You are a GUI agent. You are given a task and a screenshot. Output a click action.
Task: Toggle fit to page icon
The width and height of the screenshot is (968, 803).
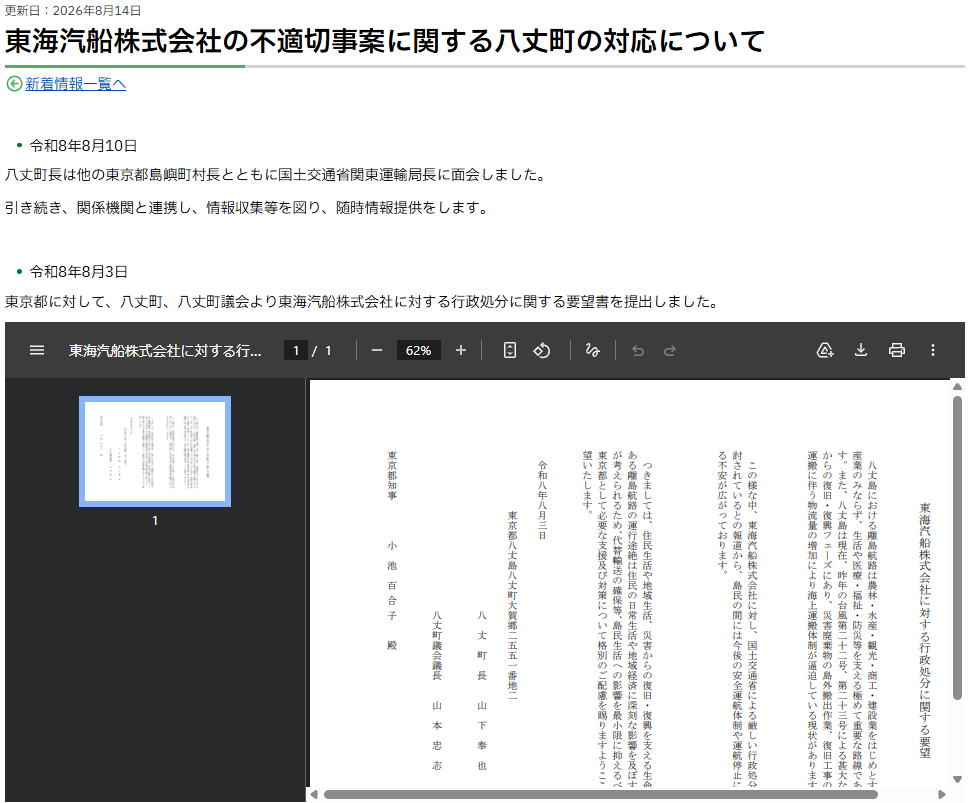509,351
